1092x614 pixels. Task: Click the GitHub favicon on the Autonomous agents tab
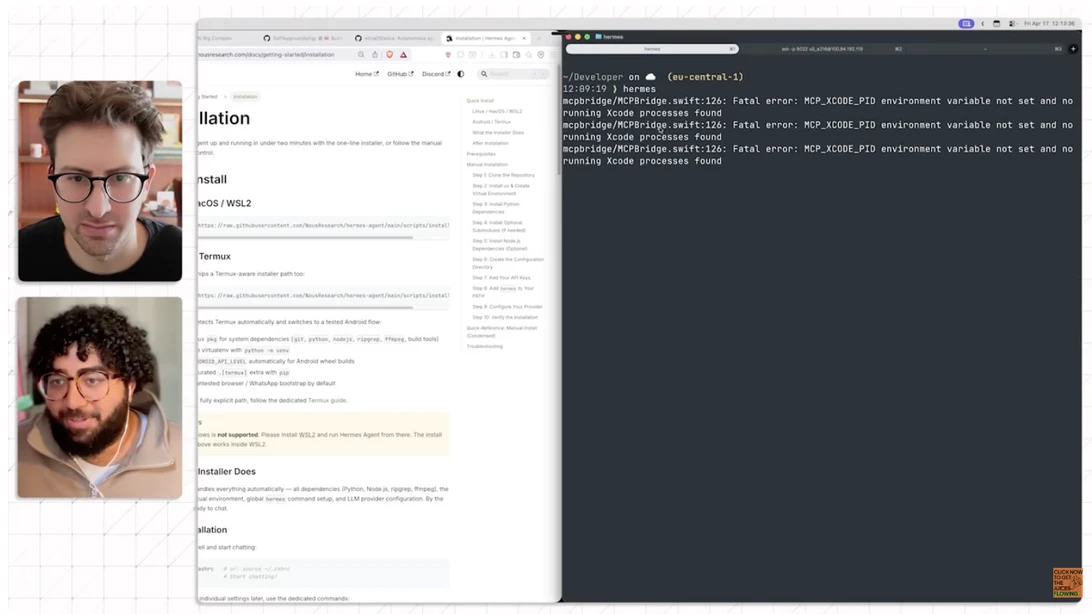pos(358,38)
